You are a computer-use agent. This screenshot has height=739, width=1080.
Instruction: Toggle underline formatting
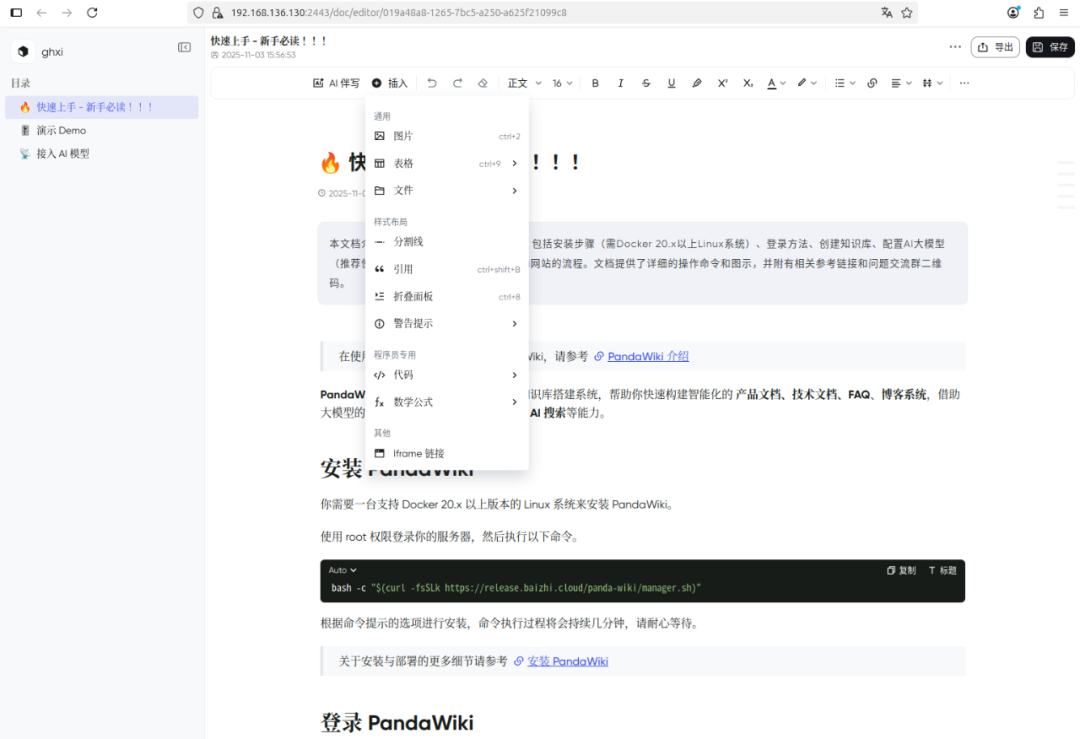[x=672, y=83]
